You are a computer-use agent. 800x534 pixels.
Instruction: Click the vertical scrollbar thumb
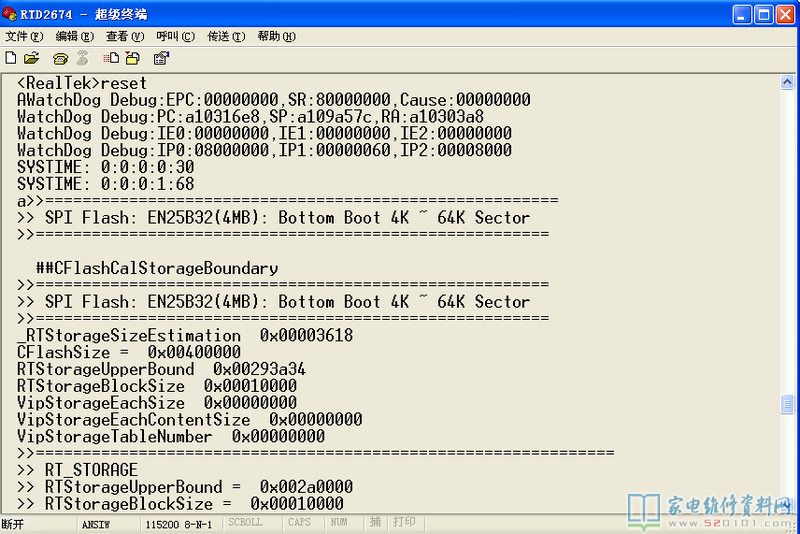pos(787,404)
